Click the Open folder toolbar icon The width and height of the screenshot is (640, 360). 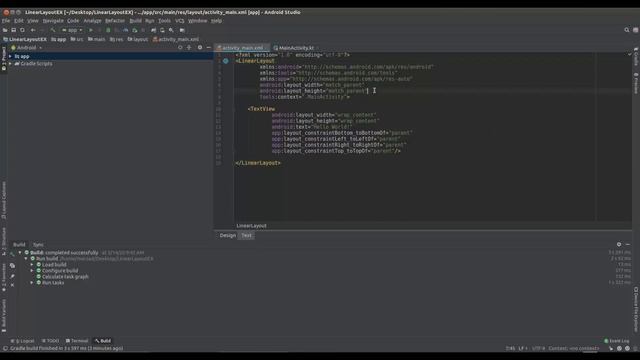pyautogui.click(x=5, y=30)
